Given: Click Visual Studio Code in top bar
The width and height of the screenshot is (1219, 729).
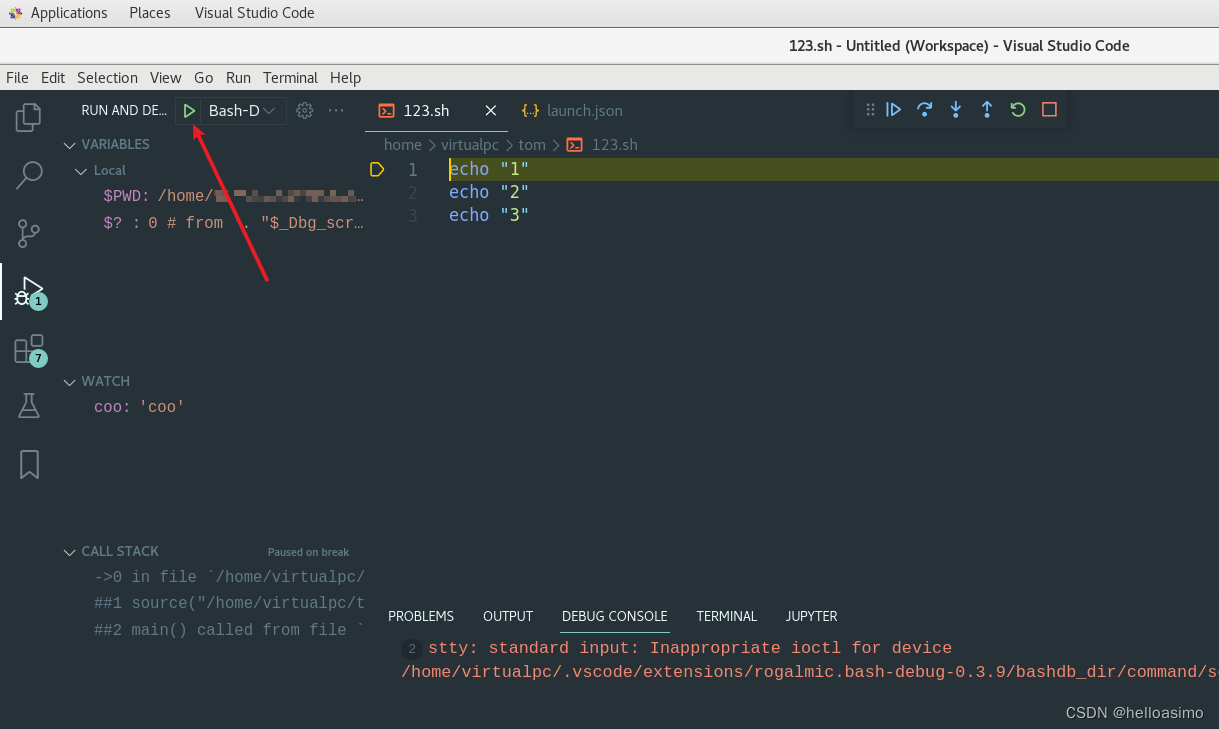Looking at the screenshot, I should coord(255,13).
